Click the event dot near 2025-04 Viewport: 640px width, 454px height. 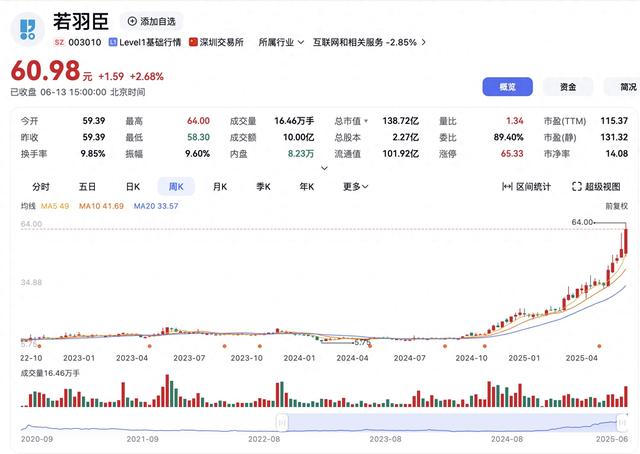click(x=599, y=346)
